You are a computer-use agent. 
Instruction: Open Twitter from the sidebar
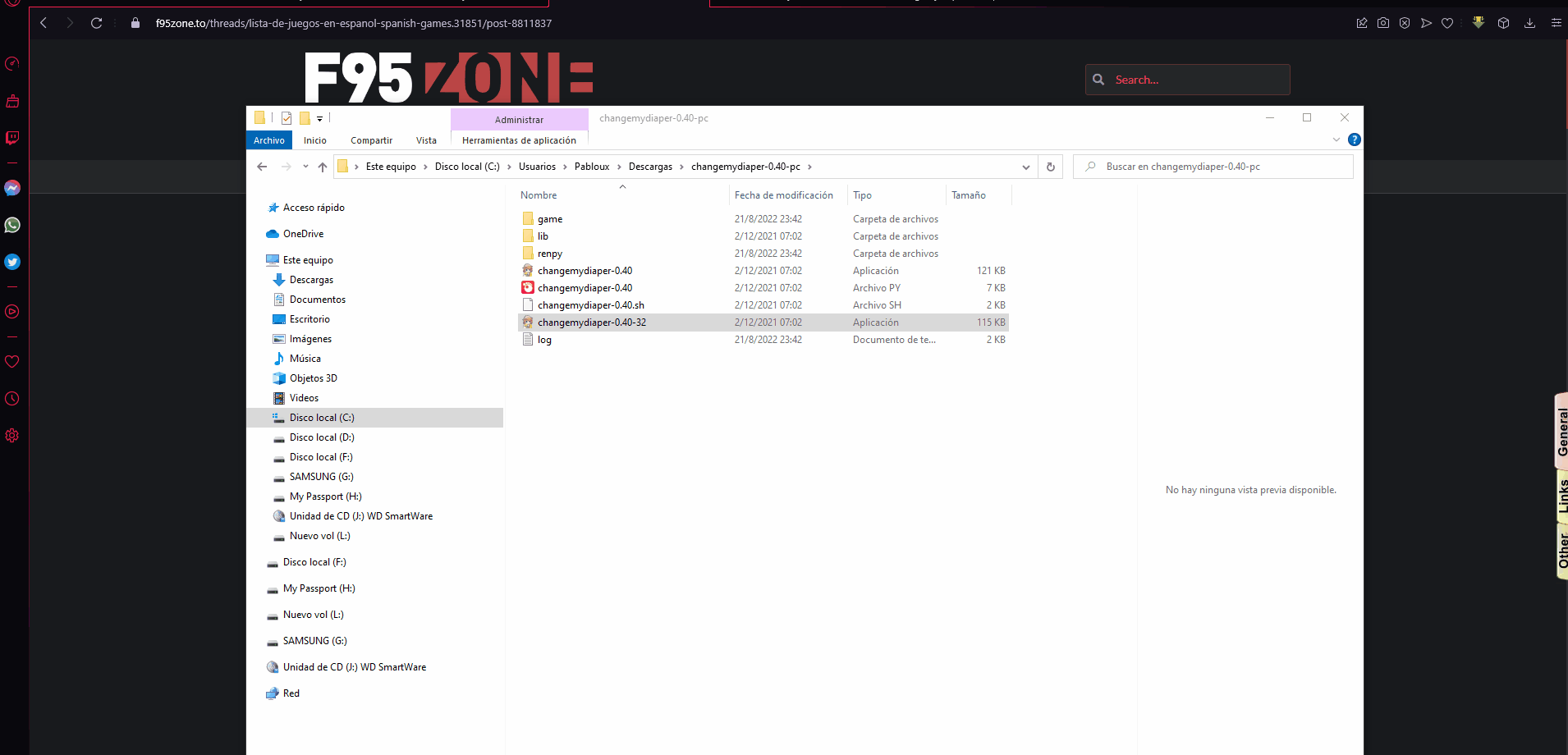click(x=12, y=262)
